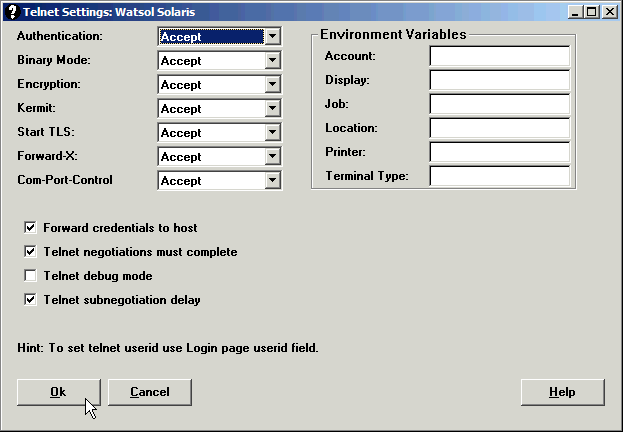Click the Start TLS label
The height and width of the screenshot is (432, 623).
tap(46, 132)
